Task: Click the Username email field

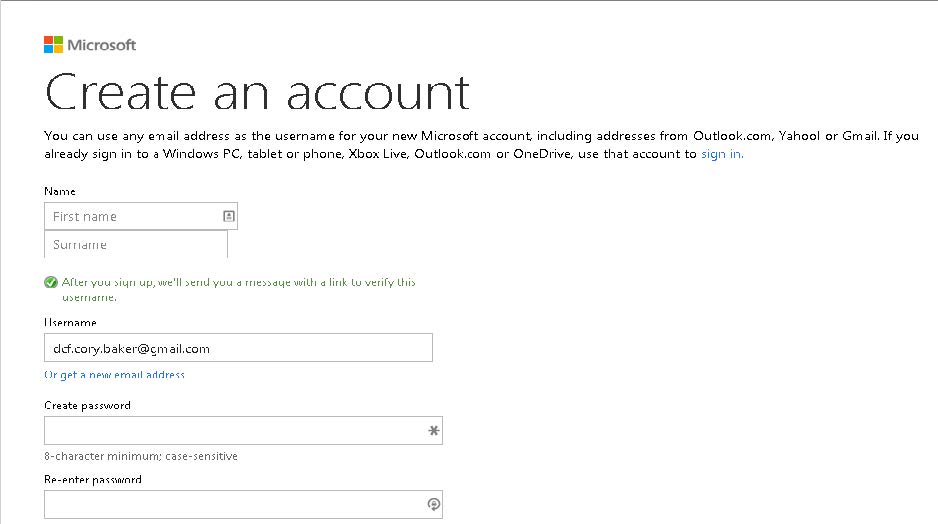Action: click(x=238, y=348)
